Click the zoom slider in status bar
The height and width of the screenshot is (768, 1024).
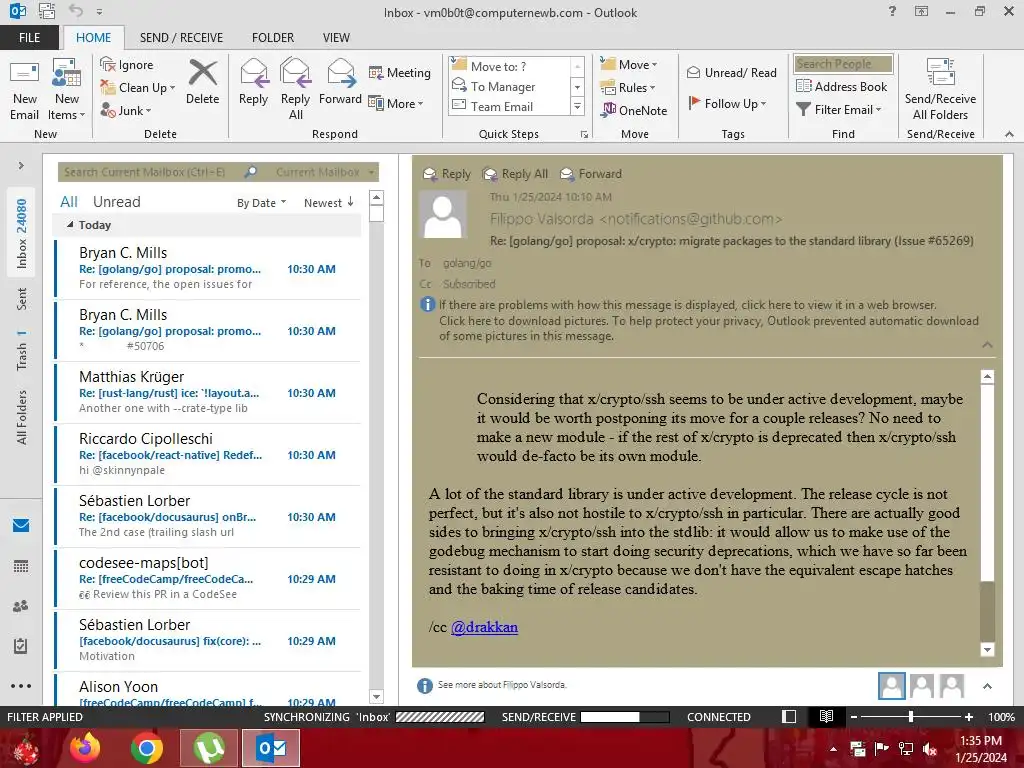tap(911, 717)
